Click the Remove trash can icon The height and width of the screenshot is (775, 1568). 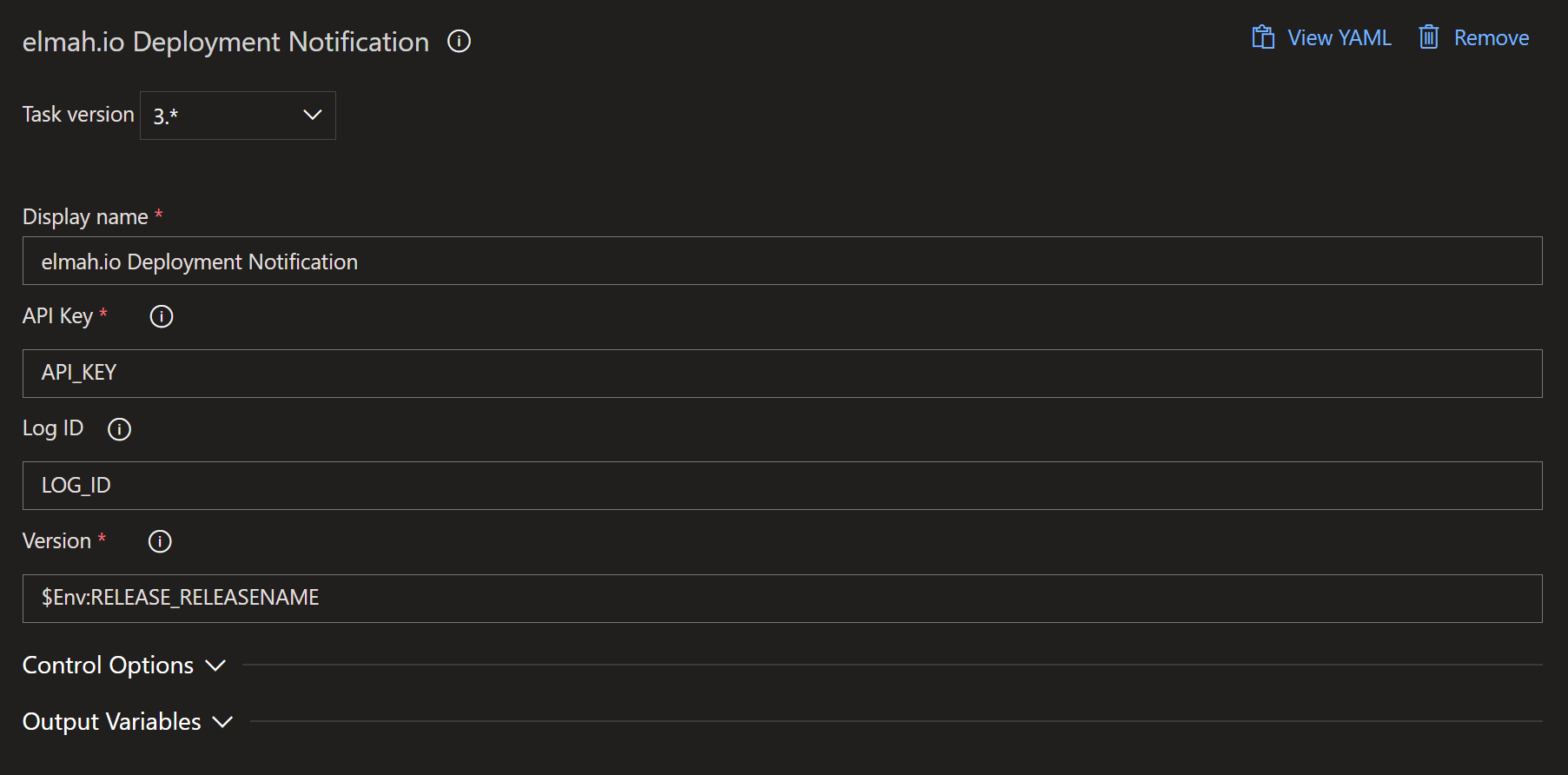pos(1429,37)
